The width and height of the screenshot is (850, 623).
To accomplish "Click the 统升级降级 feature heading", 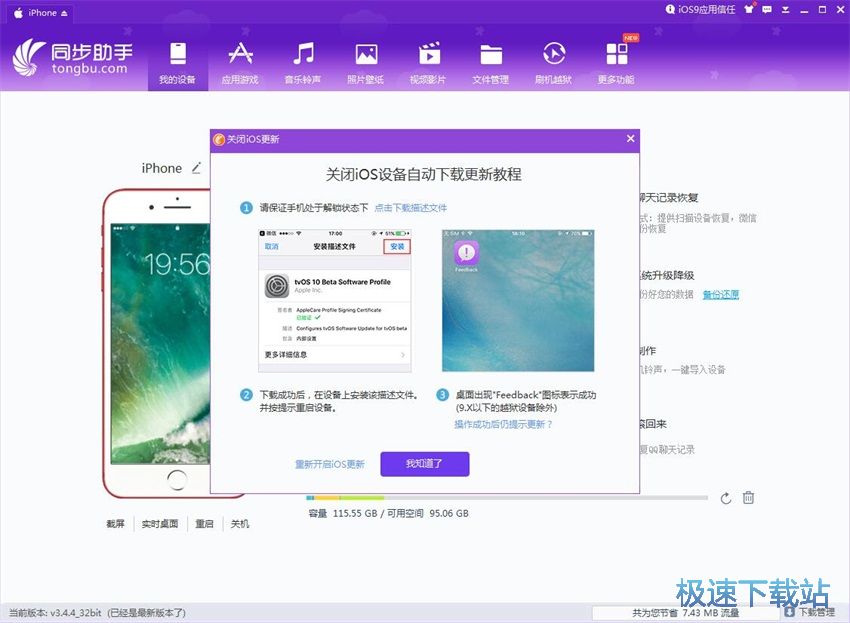I will [667, 275].
